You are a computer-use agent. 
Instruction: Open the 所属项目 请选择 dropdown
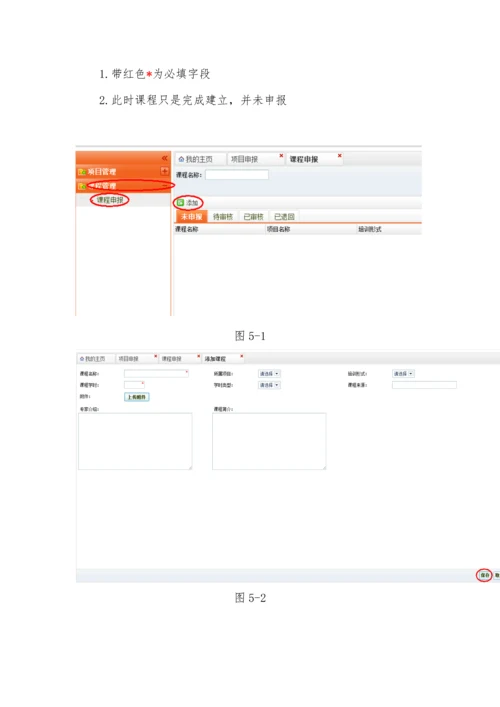(x=269, y=374)
